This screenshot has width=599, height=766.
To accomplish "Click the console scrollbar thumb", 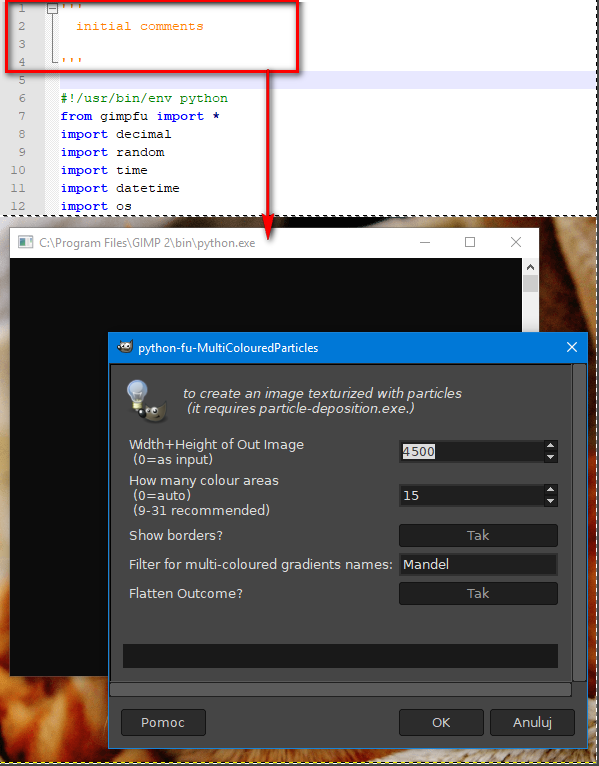I will (531, 284).
